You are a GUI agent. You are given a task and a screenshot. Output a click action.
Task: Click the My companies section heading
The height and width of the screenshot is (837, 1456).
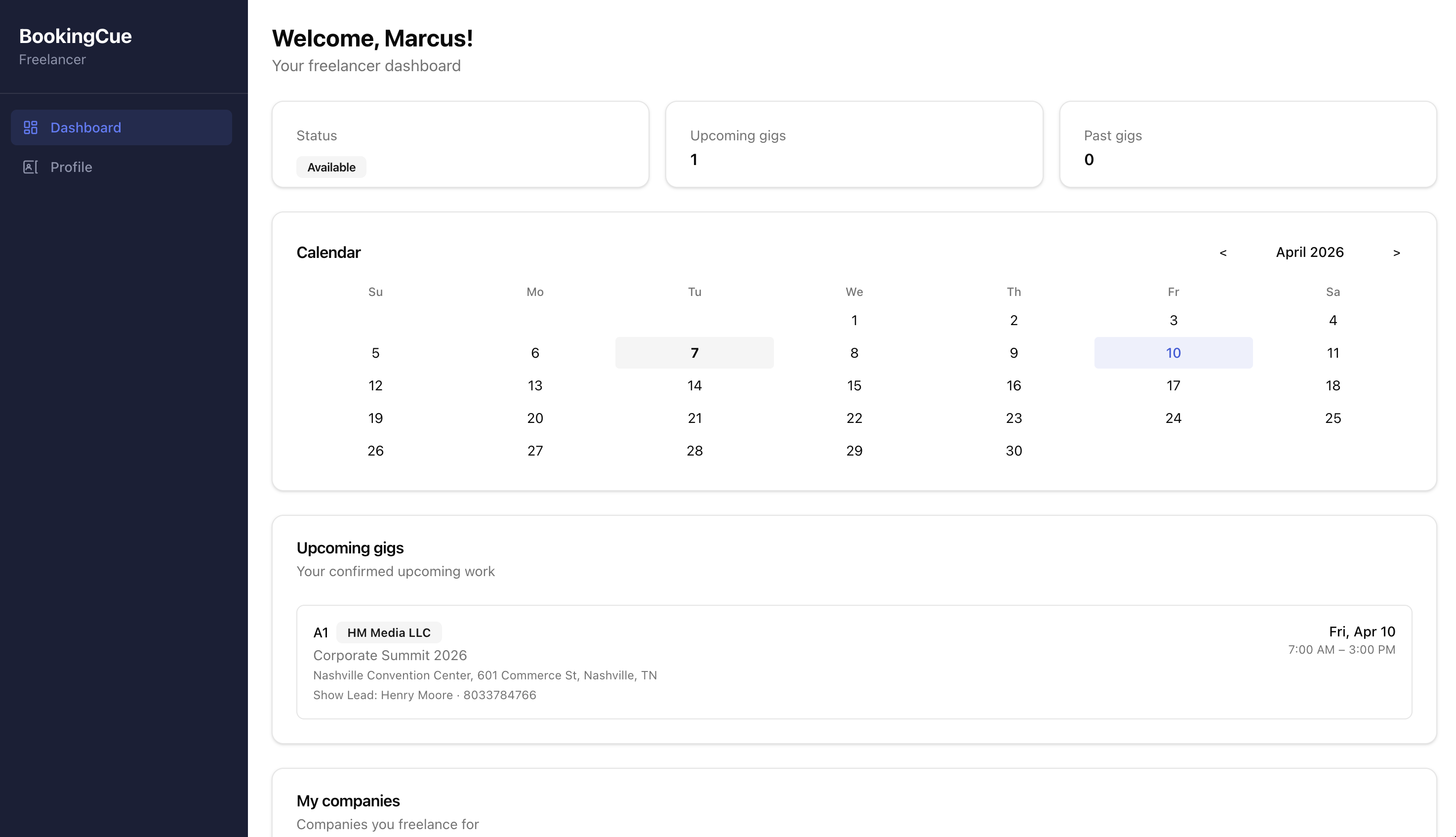tap(348, 800)
